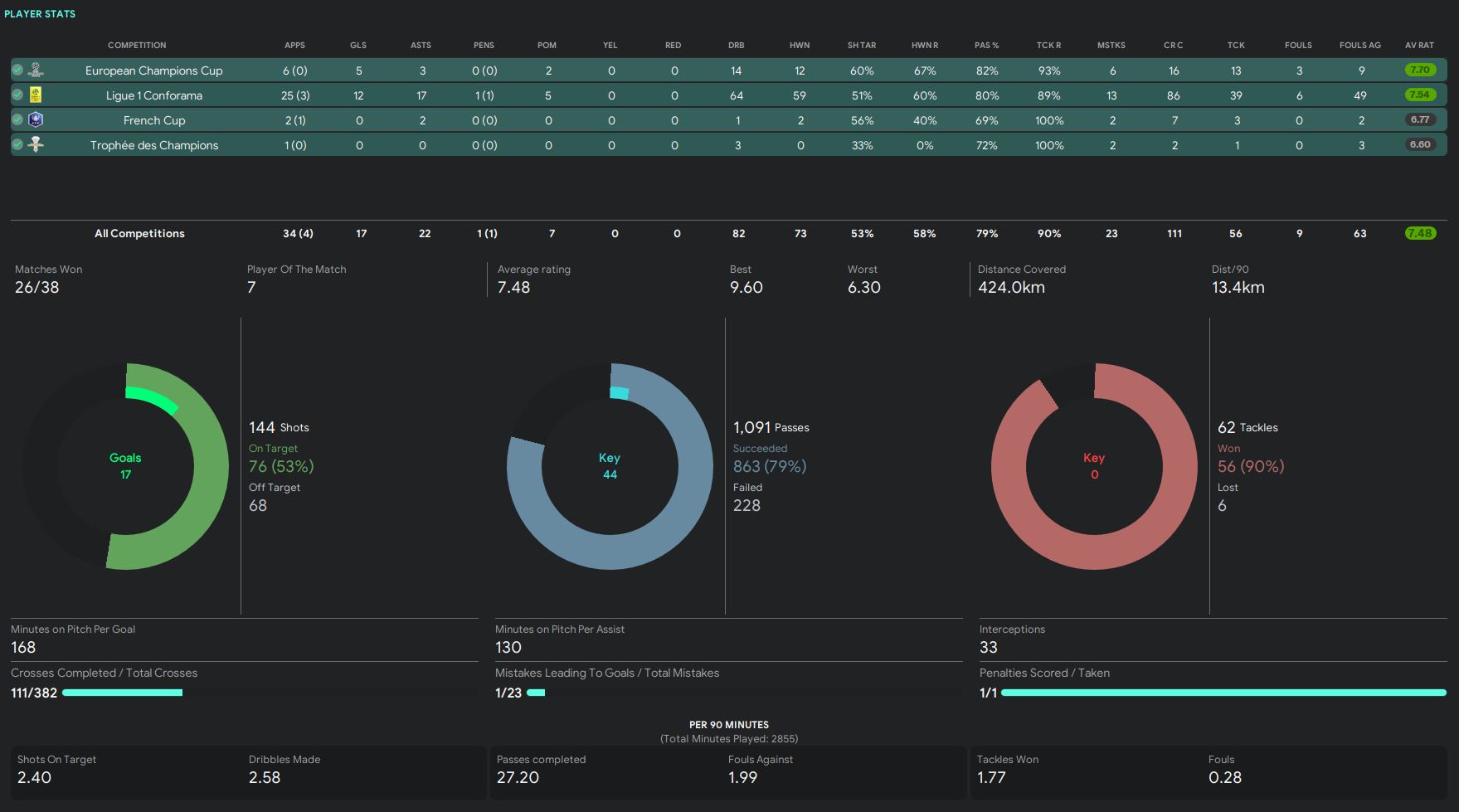Open the Ligue 1 Conforama competition link
The image size is (1459, 812).
[x=153, y=95]
